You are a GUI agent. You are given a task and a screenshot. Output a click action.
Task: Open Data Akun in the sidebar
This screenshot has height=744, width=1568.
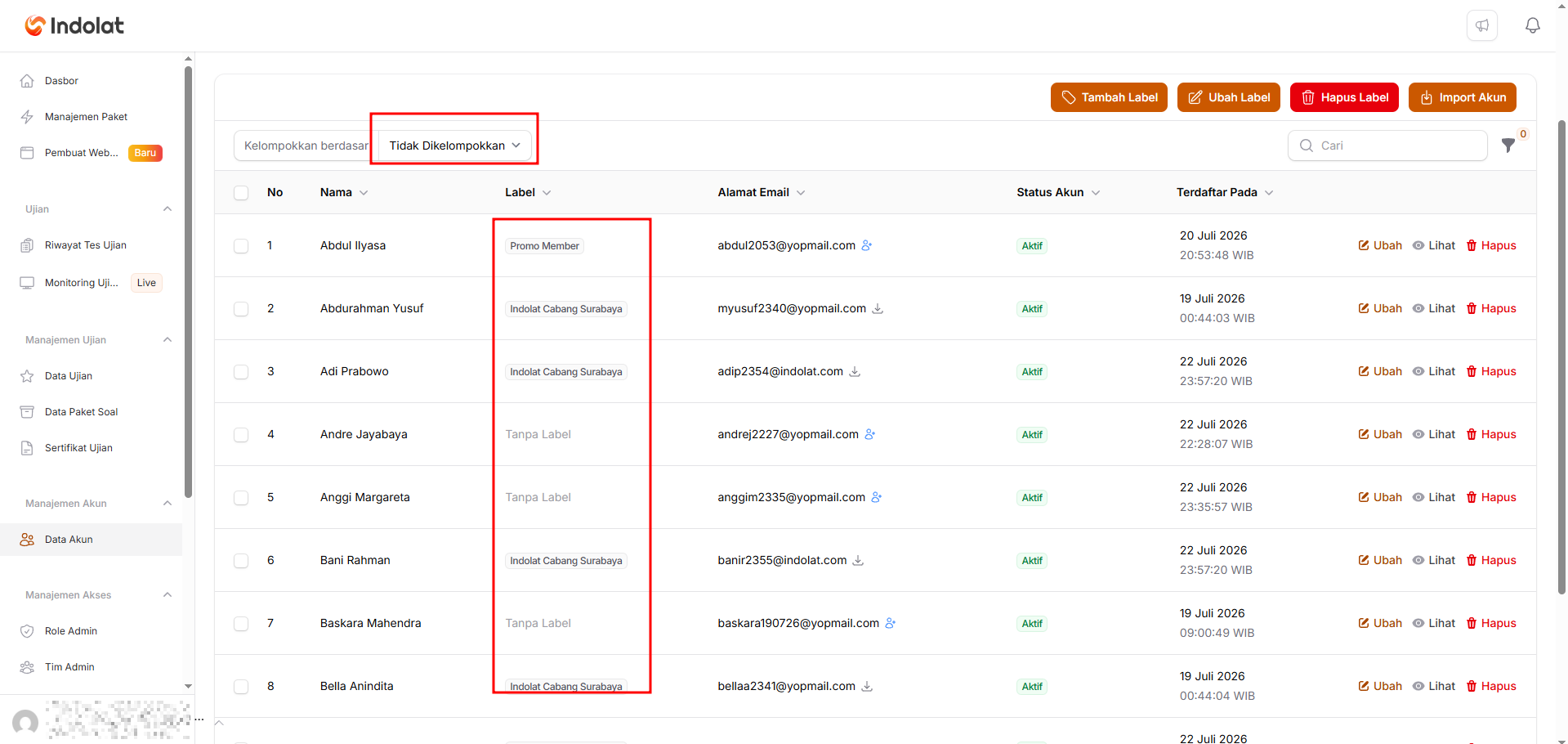click(92, 540)
